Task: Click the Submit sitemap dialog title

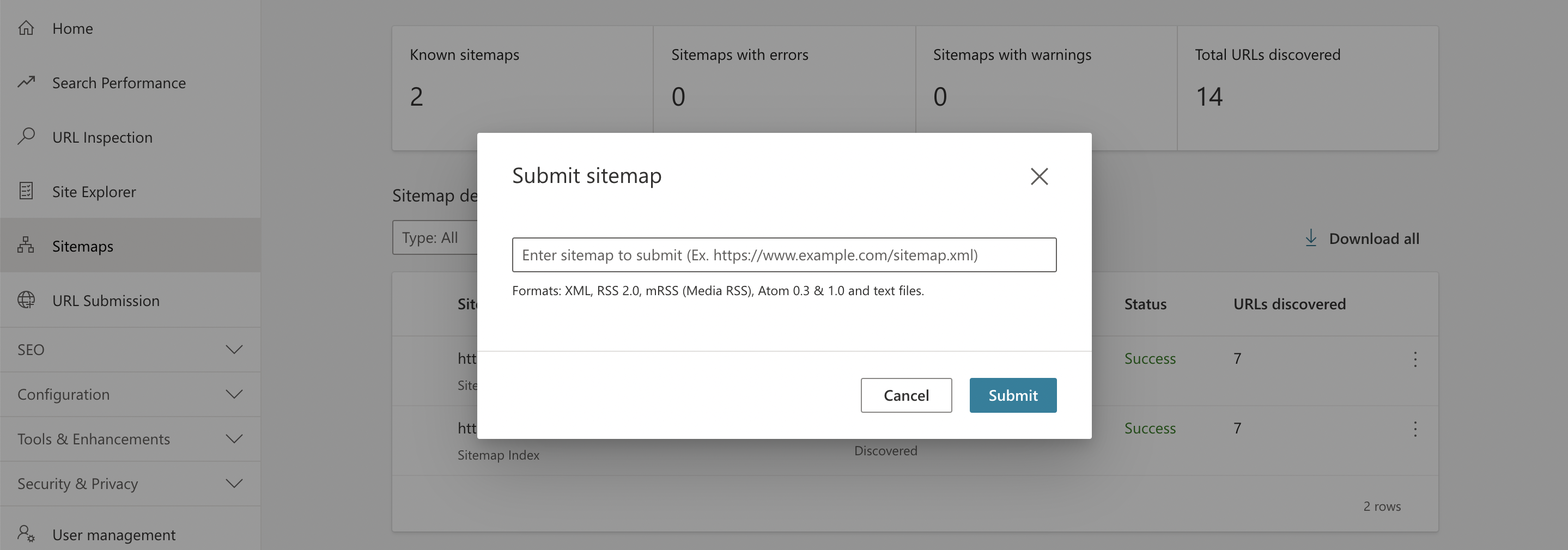Action: tap(587, 175)
